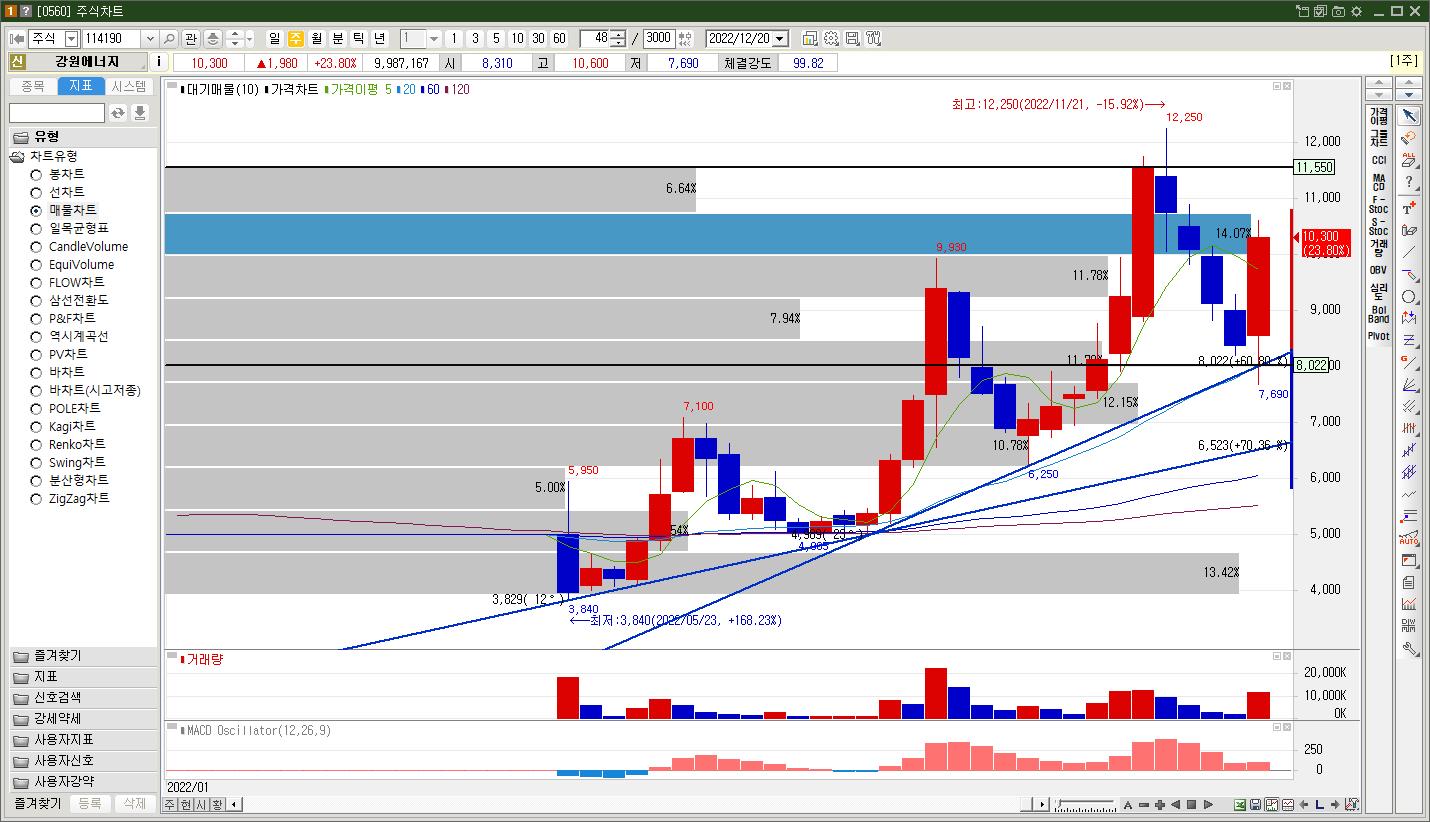
Task: Expand the 즐겨찾기 section
Action: (82, 656)
